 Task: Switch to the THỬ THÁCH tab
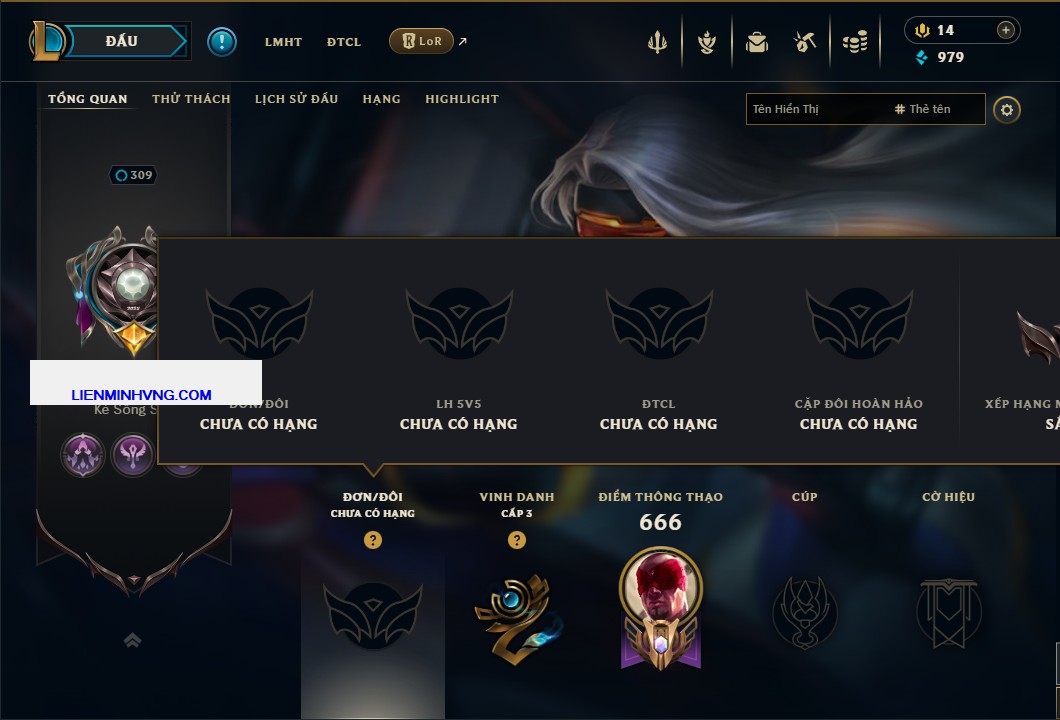pos(191,99)
